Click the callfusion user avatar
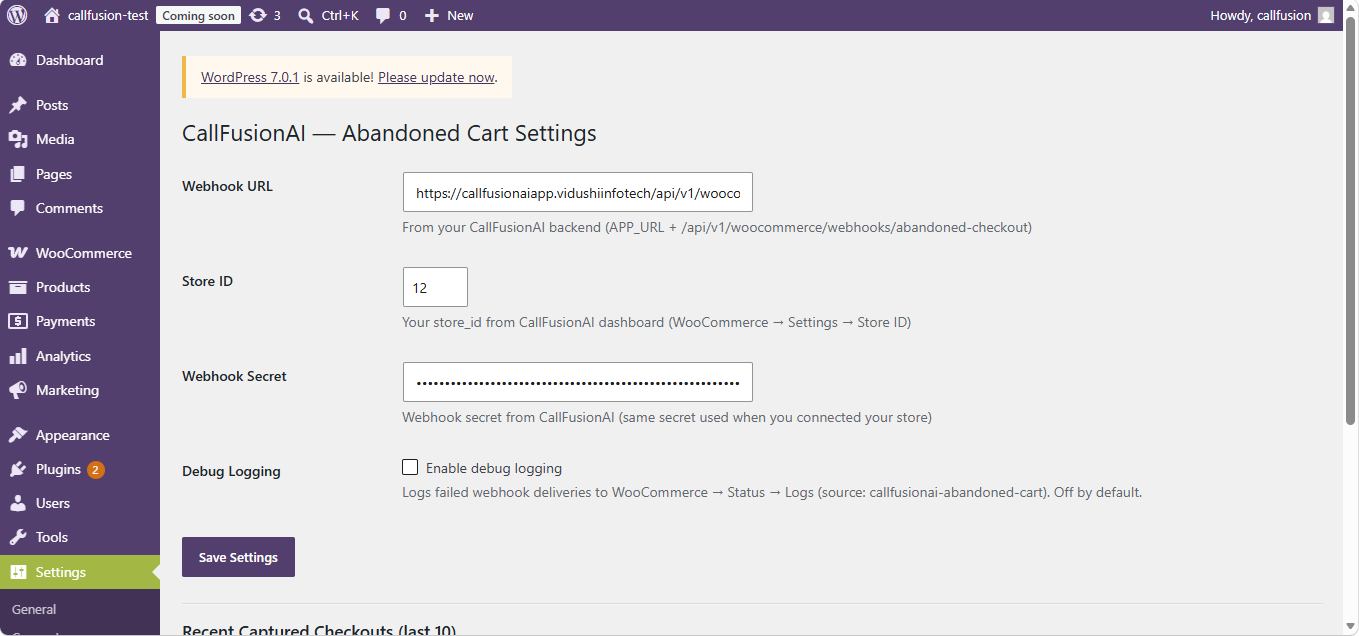The height and width of the screenshot is (636, 1359). pyautogui.click(x=1326, y=15)
